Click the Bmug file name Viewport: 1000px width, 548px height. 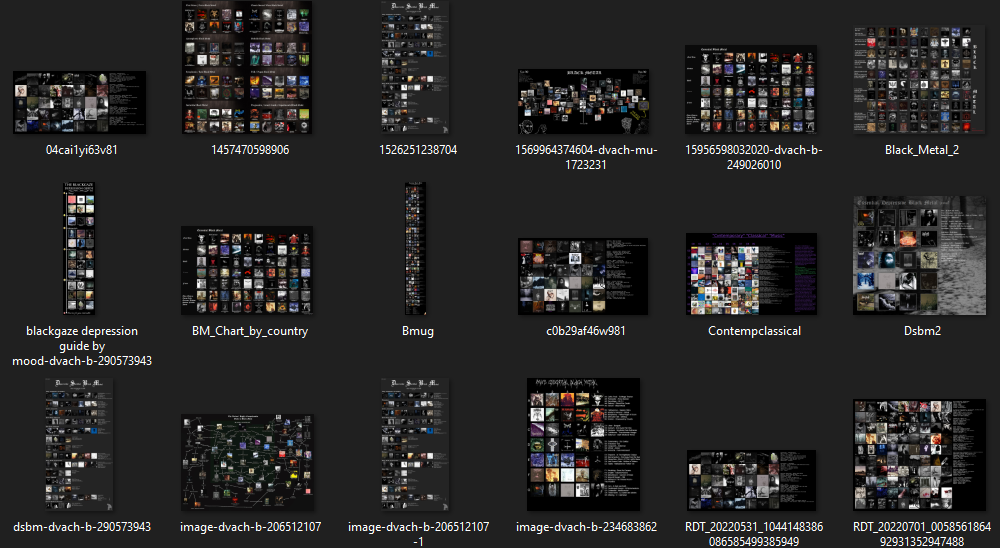coord(418,331)
